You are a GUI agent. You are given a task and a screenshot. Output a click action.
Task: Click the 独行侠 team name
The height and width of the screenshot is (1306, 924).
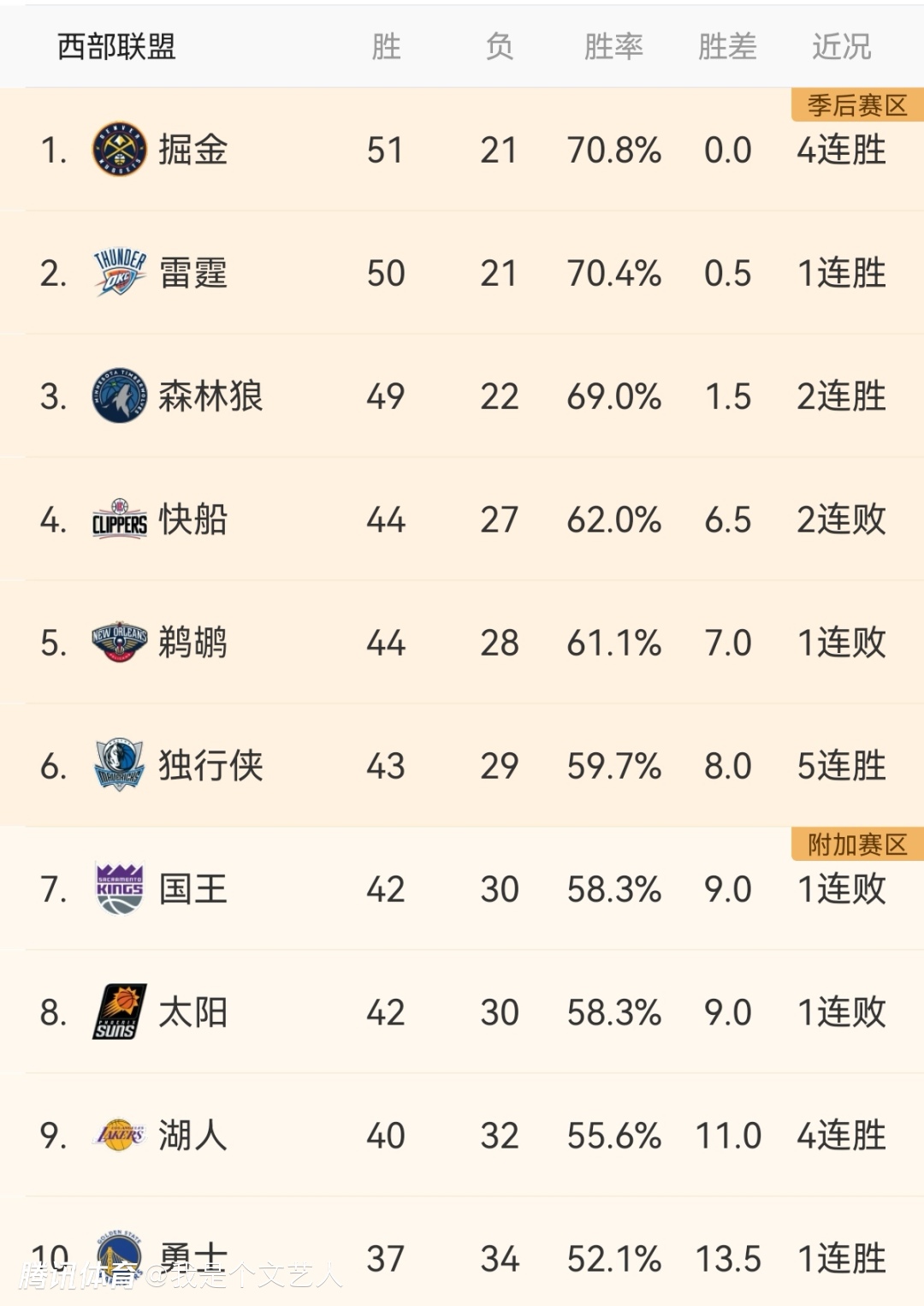click(210, 765)
